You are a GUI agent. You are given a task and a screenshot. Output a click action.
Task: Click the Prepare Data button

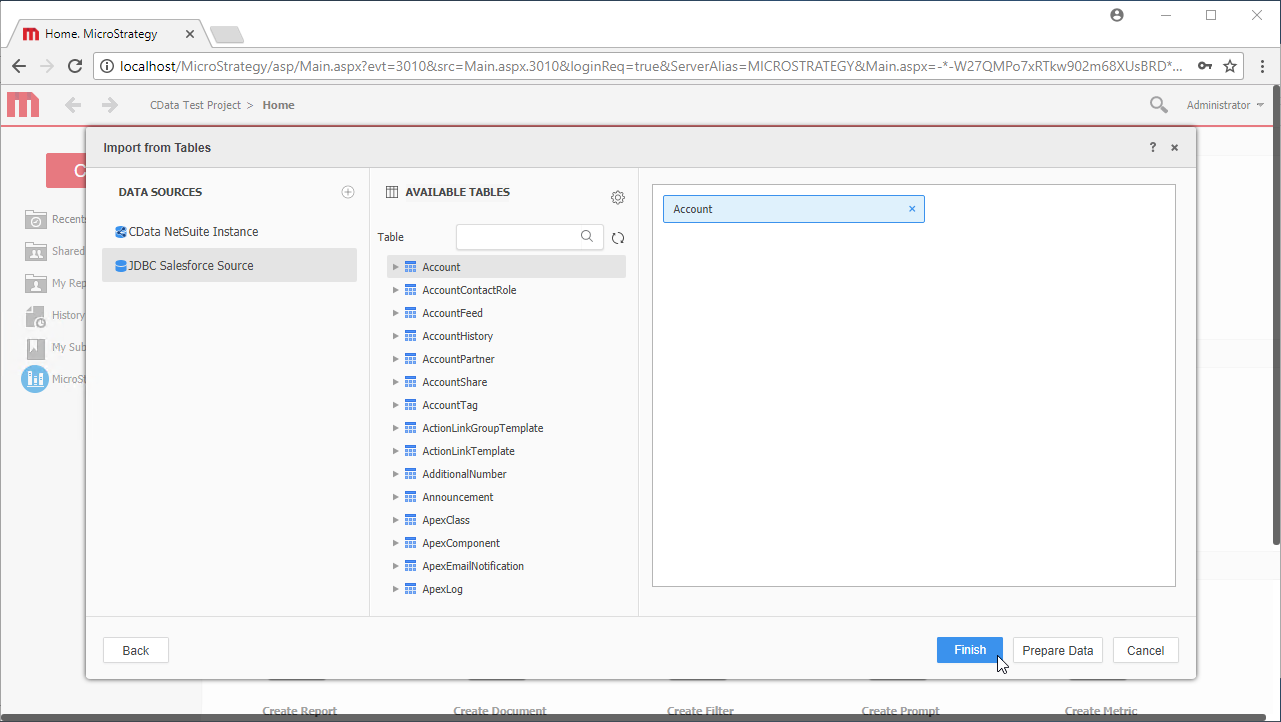point(1058,650)
